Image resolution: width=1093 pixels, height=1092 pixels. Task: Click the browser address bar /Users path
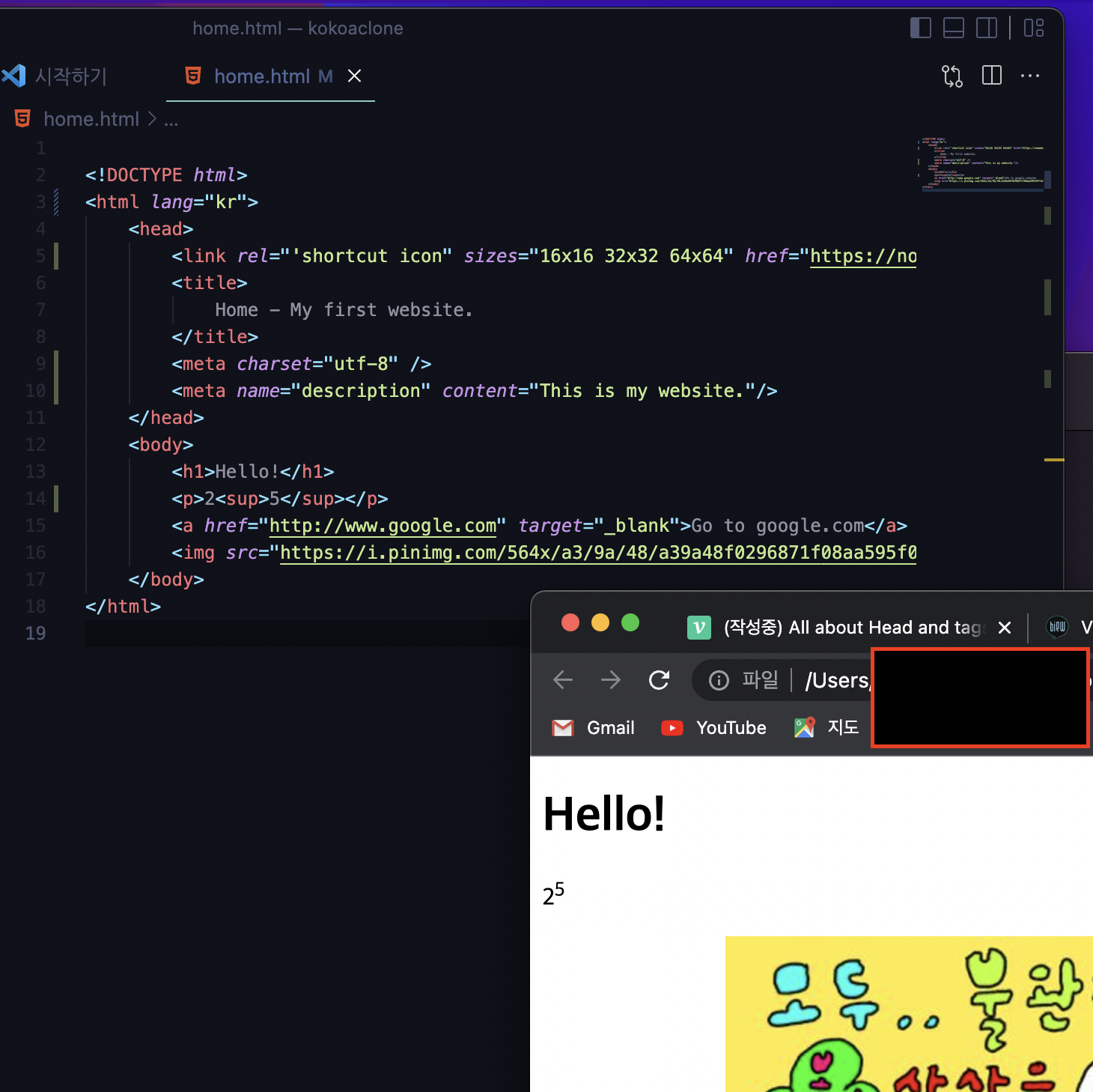(x=837, y=680)
